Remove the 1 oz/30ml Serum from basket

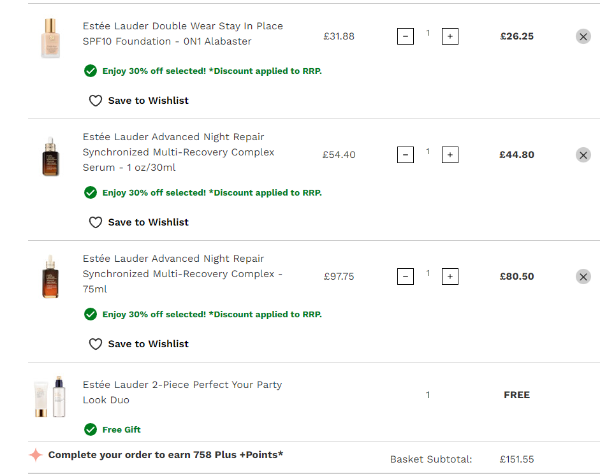tap(583, 155)
